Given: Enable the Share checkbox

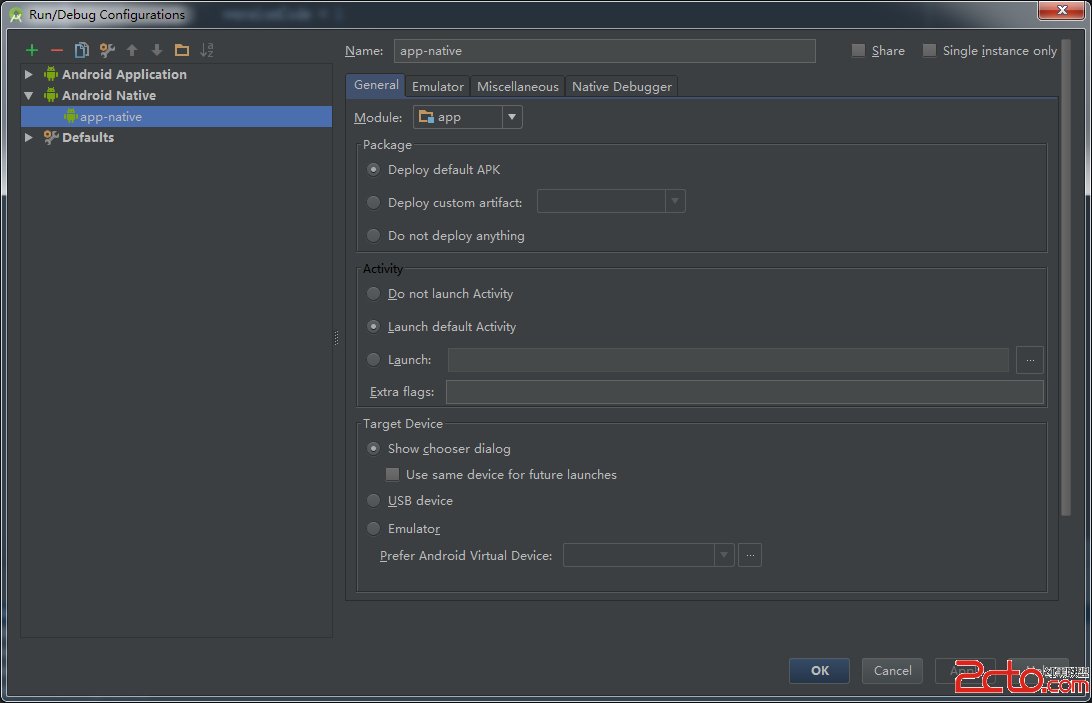Looking at the screenshot, I should [858, 51].
